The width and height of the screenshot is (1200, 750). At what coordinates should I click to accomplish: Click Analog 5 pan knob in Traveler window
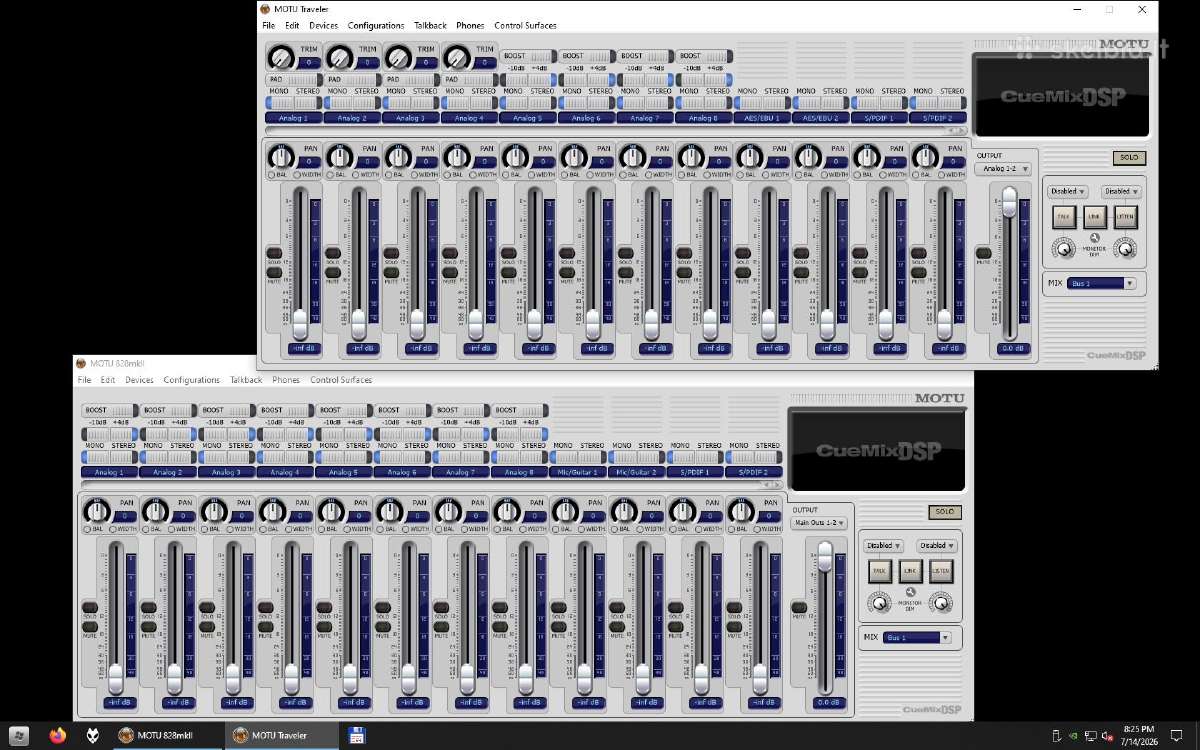click(x=515, y=156)
